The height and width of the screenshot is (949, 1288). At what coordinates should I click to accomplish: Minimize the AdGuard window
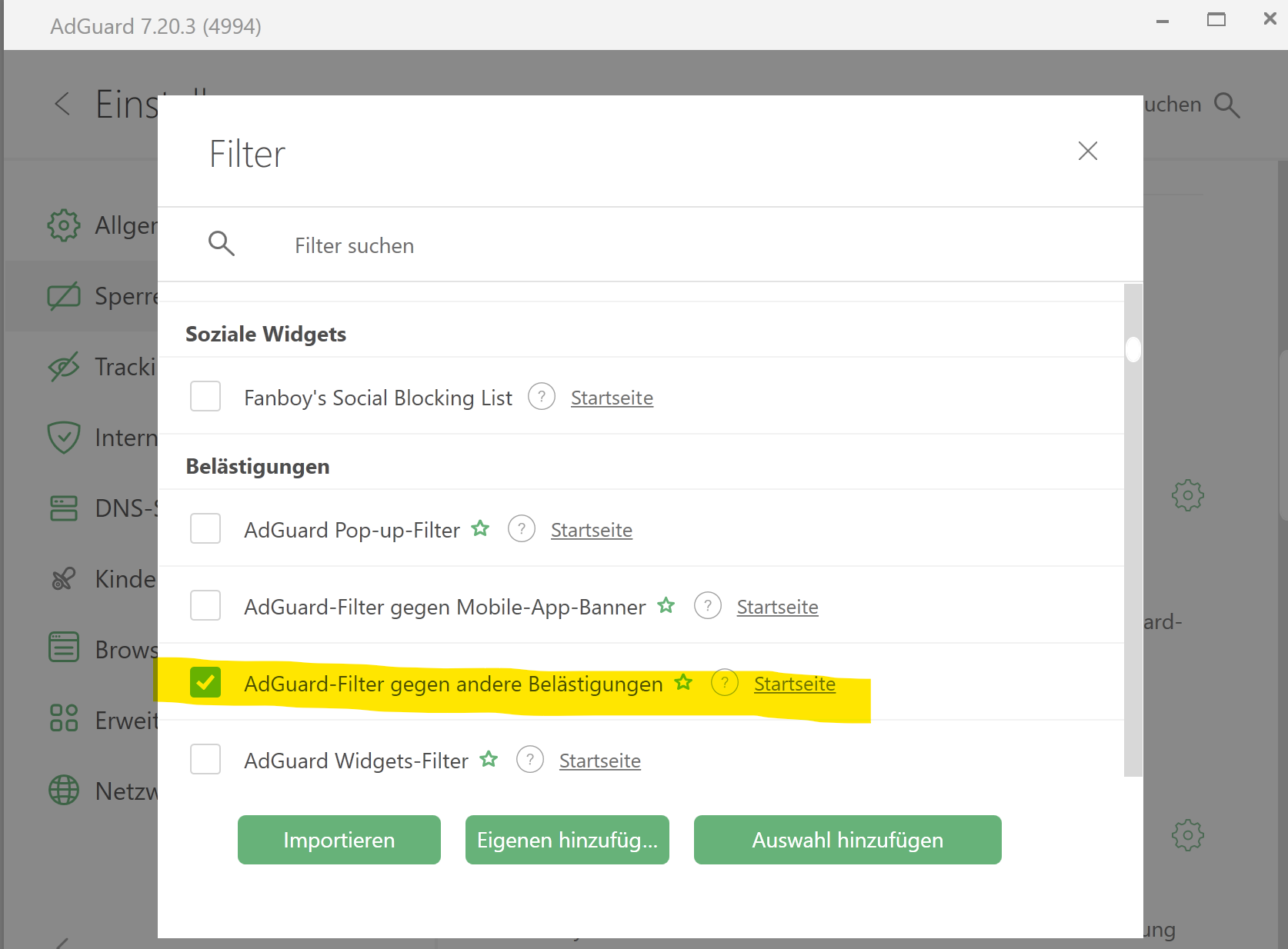click(1163, 22)
